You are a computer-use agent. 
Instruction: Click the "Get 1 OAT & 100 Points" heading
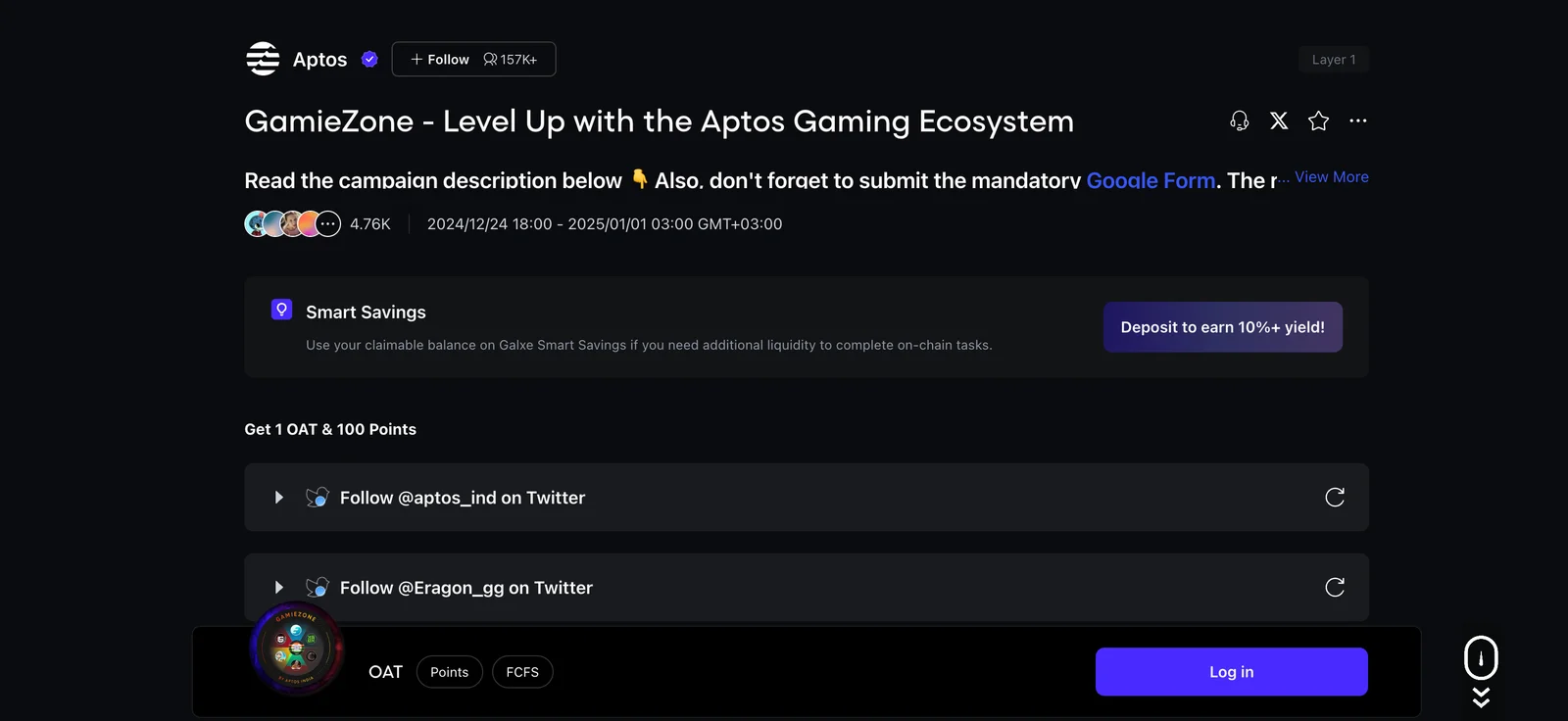pos(330,429)
